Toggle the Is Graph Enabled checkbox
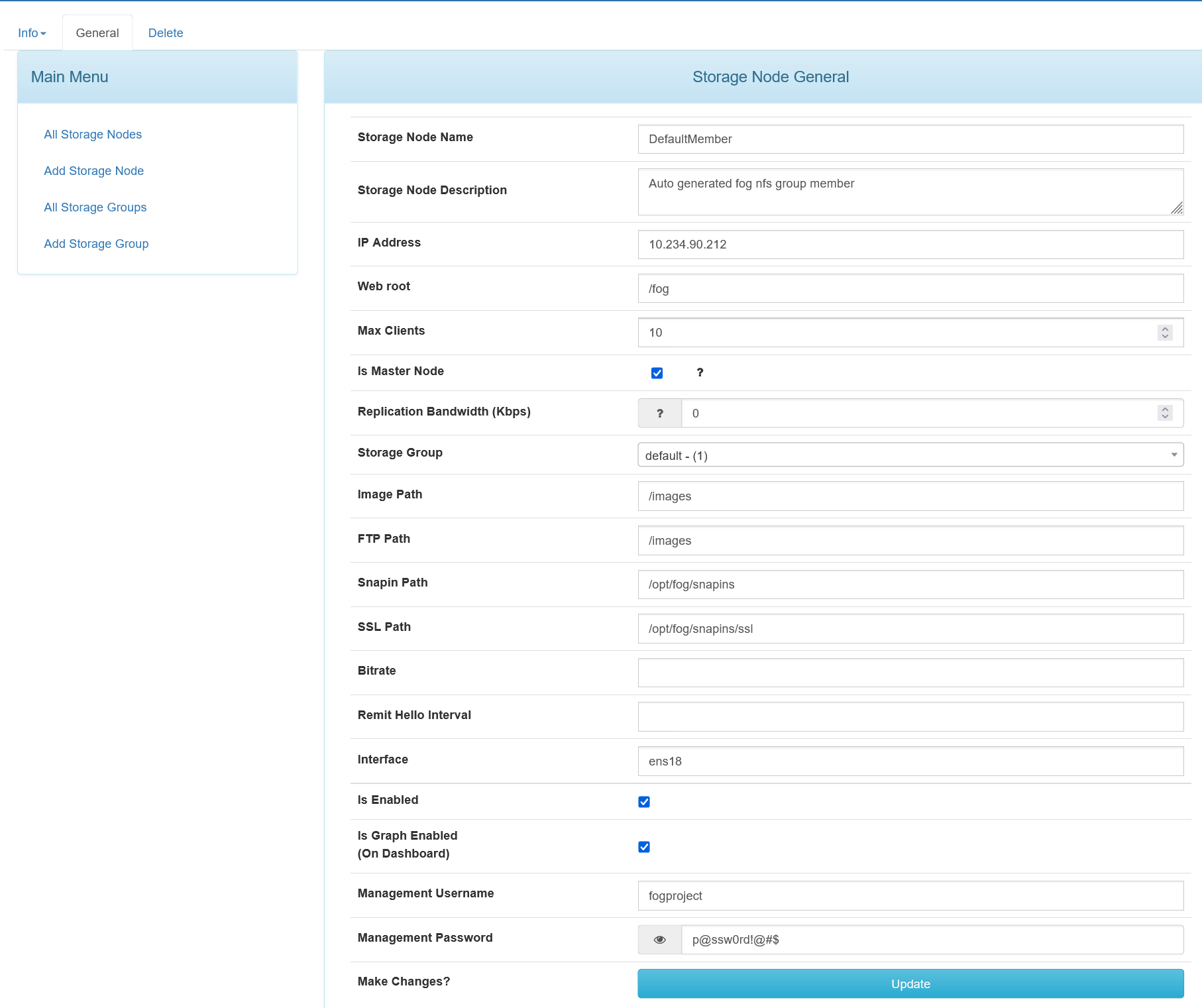Screen dimensions: 1202x1008 point(644,847)
